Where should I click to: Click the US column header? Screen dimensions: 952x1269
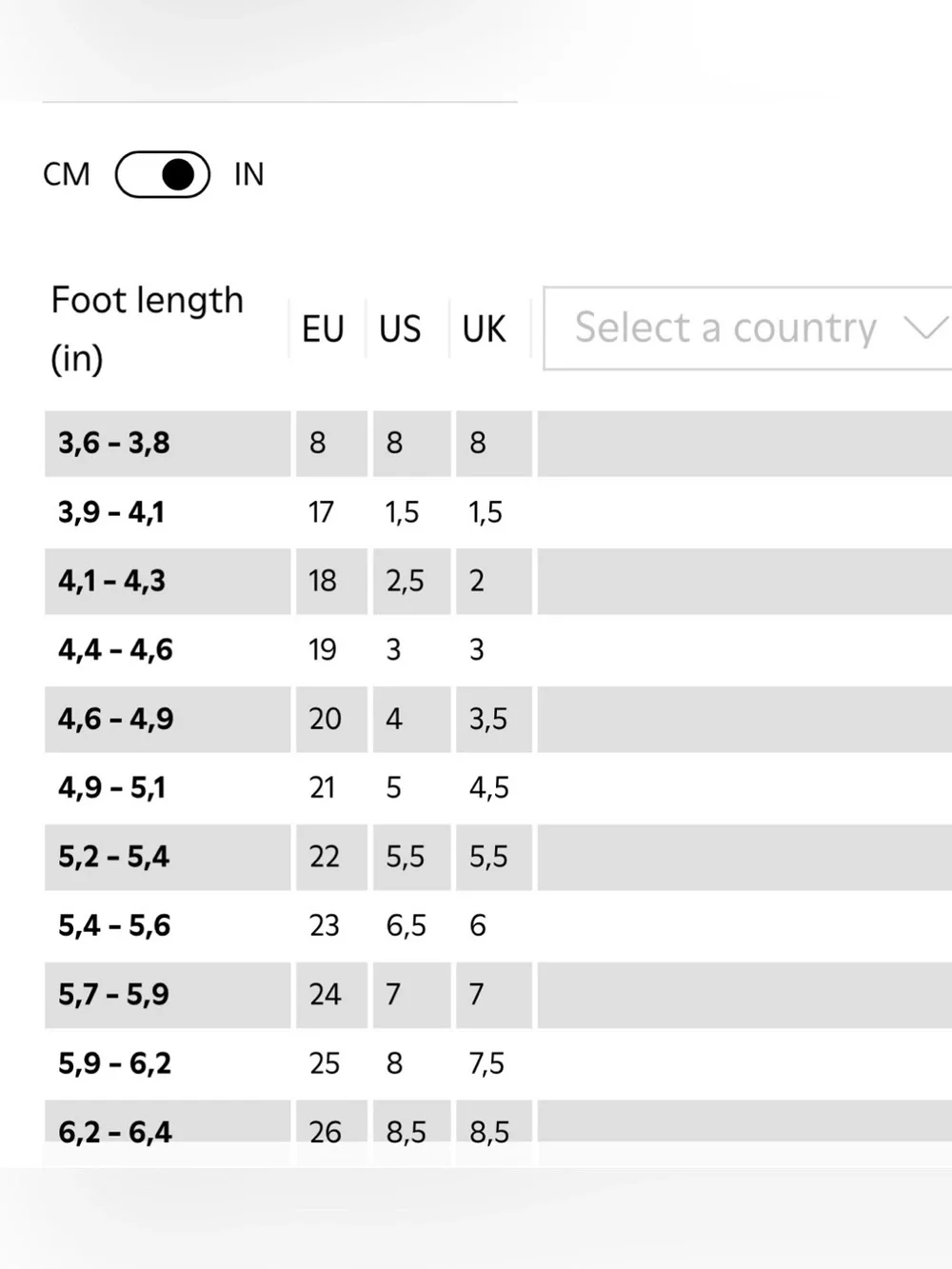400,329
